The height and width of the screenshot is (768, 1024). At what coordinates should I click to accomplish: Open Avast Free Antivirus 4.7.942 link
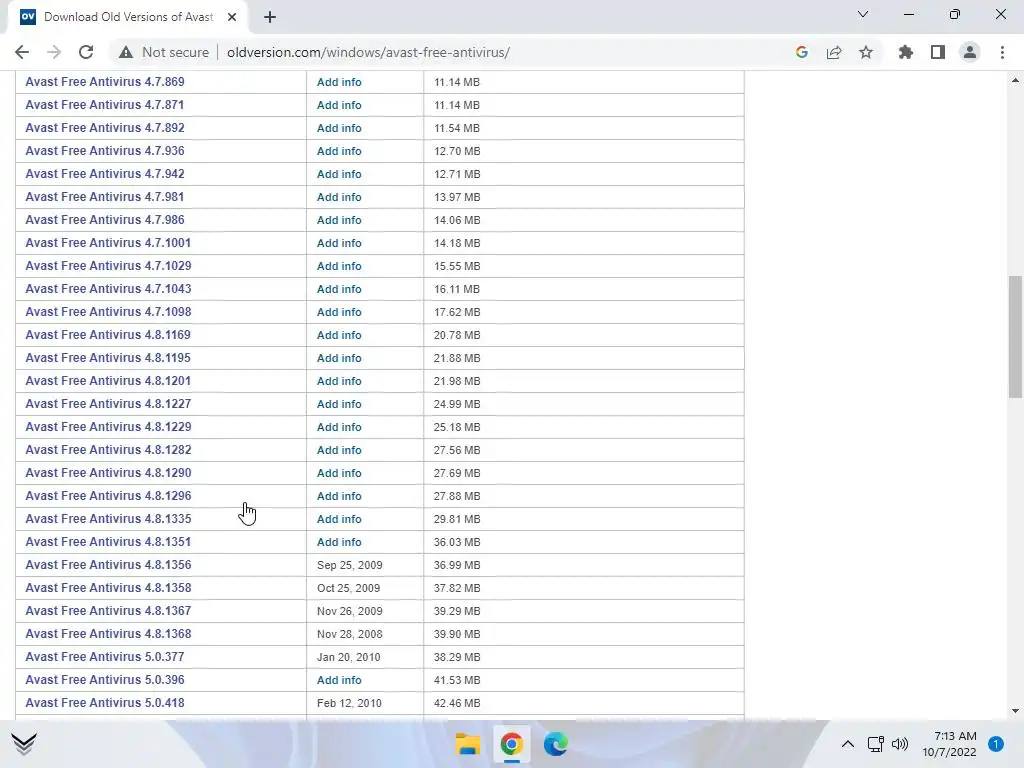[104, 174]
